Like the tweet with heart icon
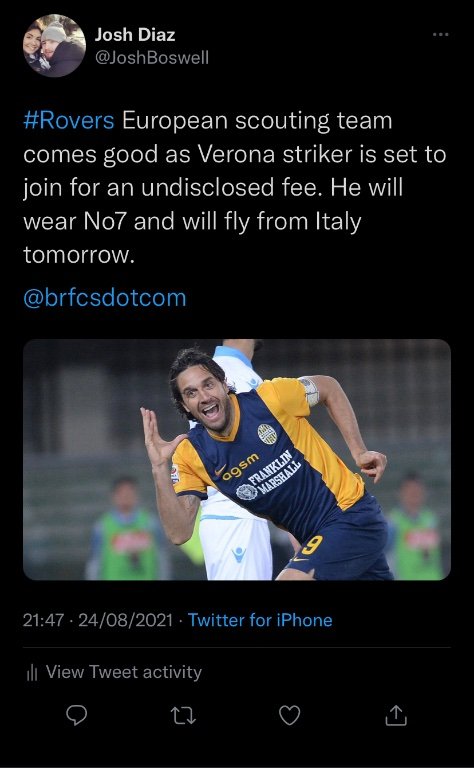This screenshot has width=474, height=768. [289, 716]
